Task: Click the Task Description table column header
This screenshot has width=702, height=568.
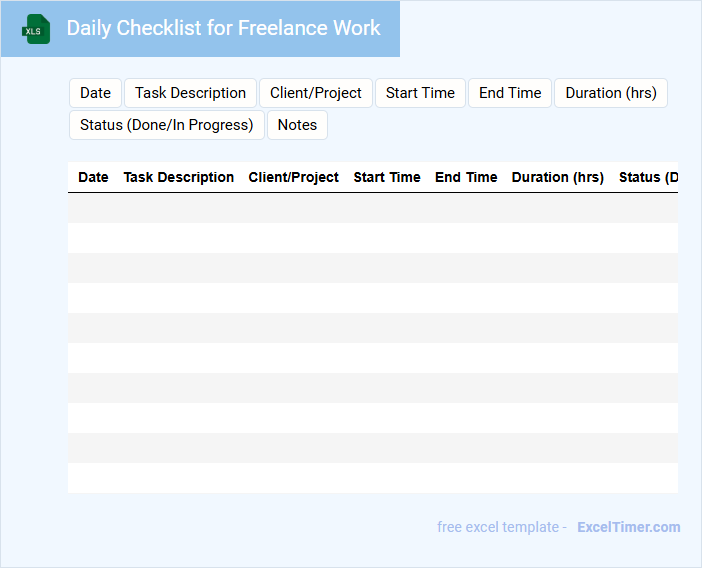Action: tap(179, 177)
